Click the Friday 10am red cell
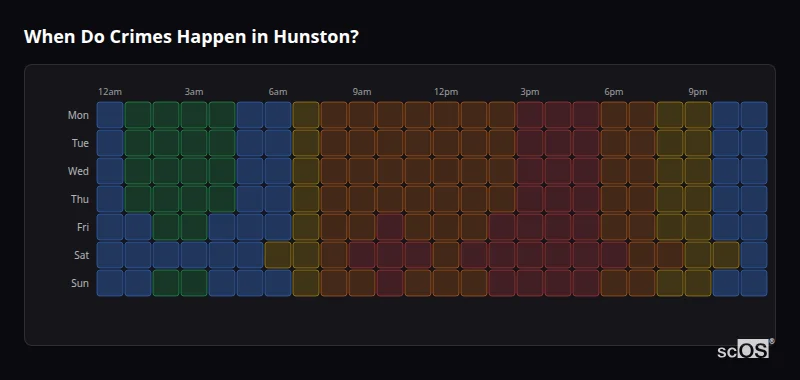 tap(390, 227)
